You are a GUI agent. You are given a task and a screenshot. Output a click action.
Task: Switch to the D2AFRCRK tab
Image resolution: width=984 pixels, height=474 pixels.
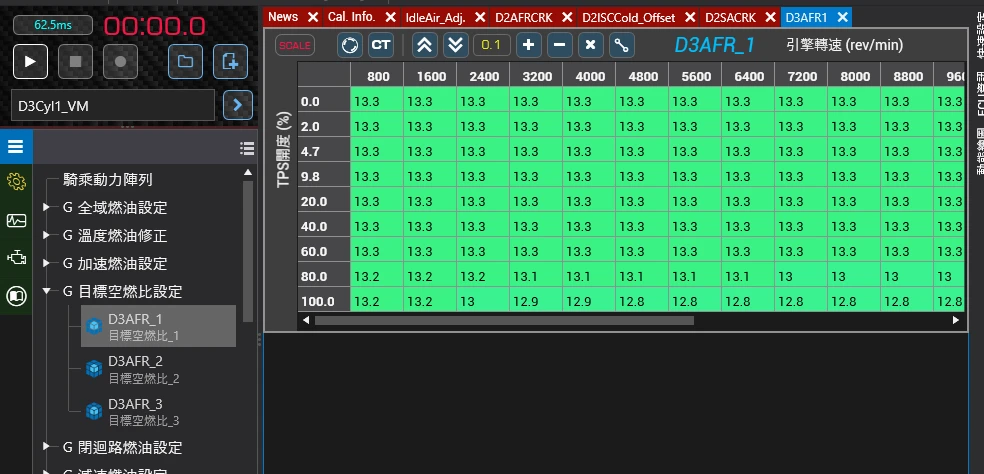[x=524, y=17]
